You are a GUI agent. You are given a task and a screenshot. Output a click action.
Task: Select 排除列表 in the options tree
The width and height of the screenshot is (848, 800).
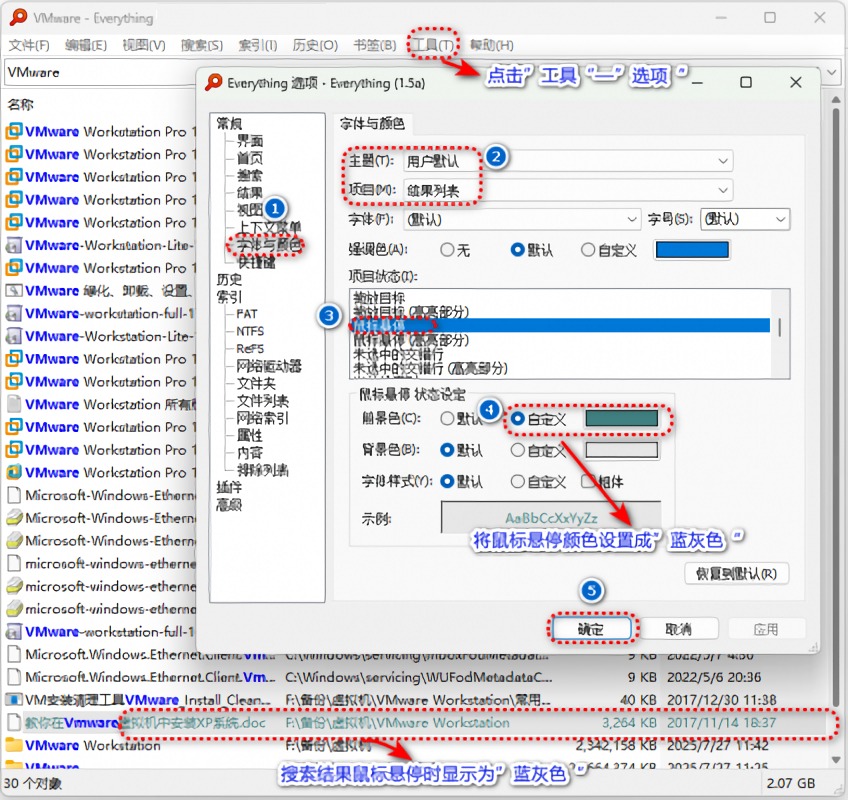[x=263, y=470]
